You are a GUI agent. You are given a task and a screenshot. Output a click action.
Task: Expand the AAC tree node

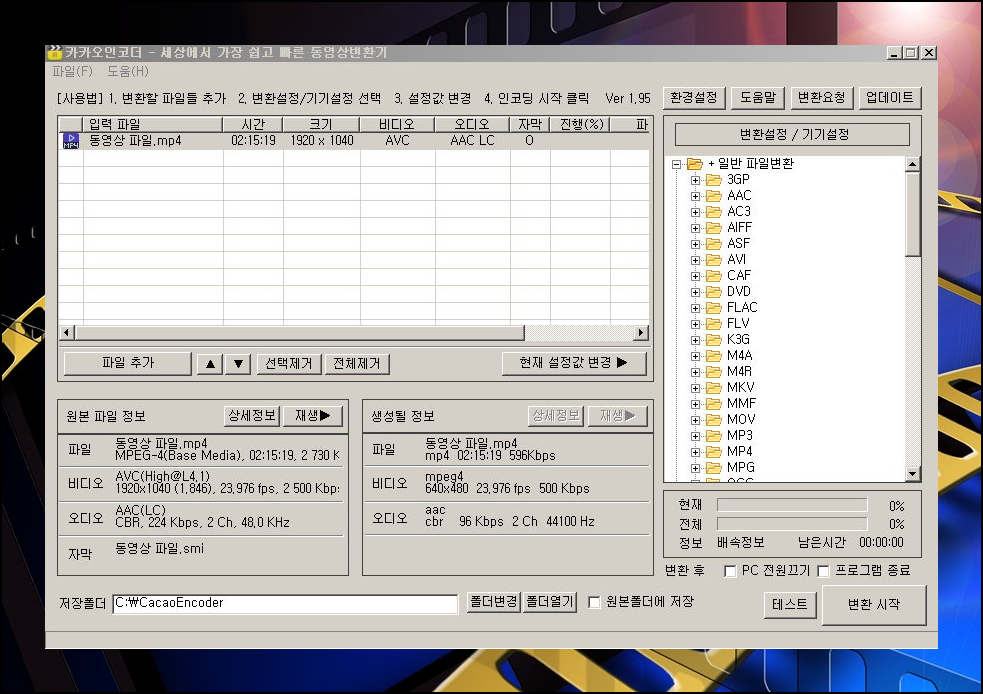click(x=695, y=196)
